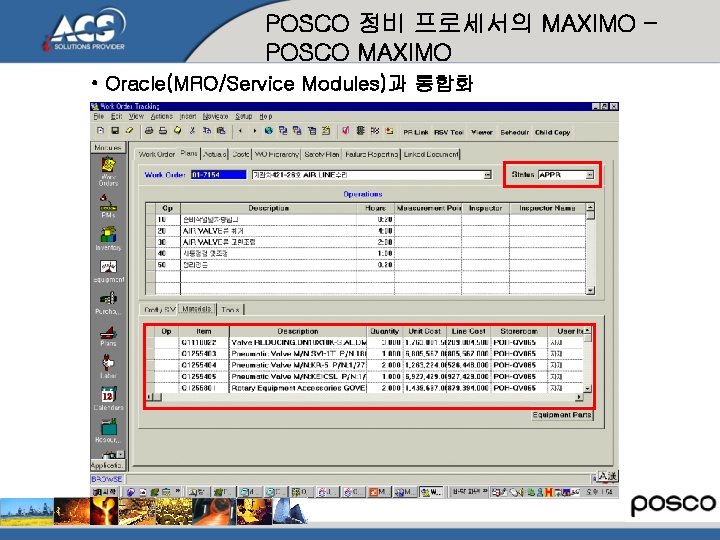
Task: Click the Applications button below sidebar
Action: click(107, 465)
